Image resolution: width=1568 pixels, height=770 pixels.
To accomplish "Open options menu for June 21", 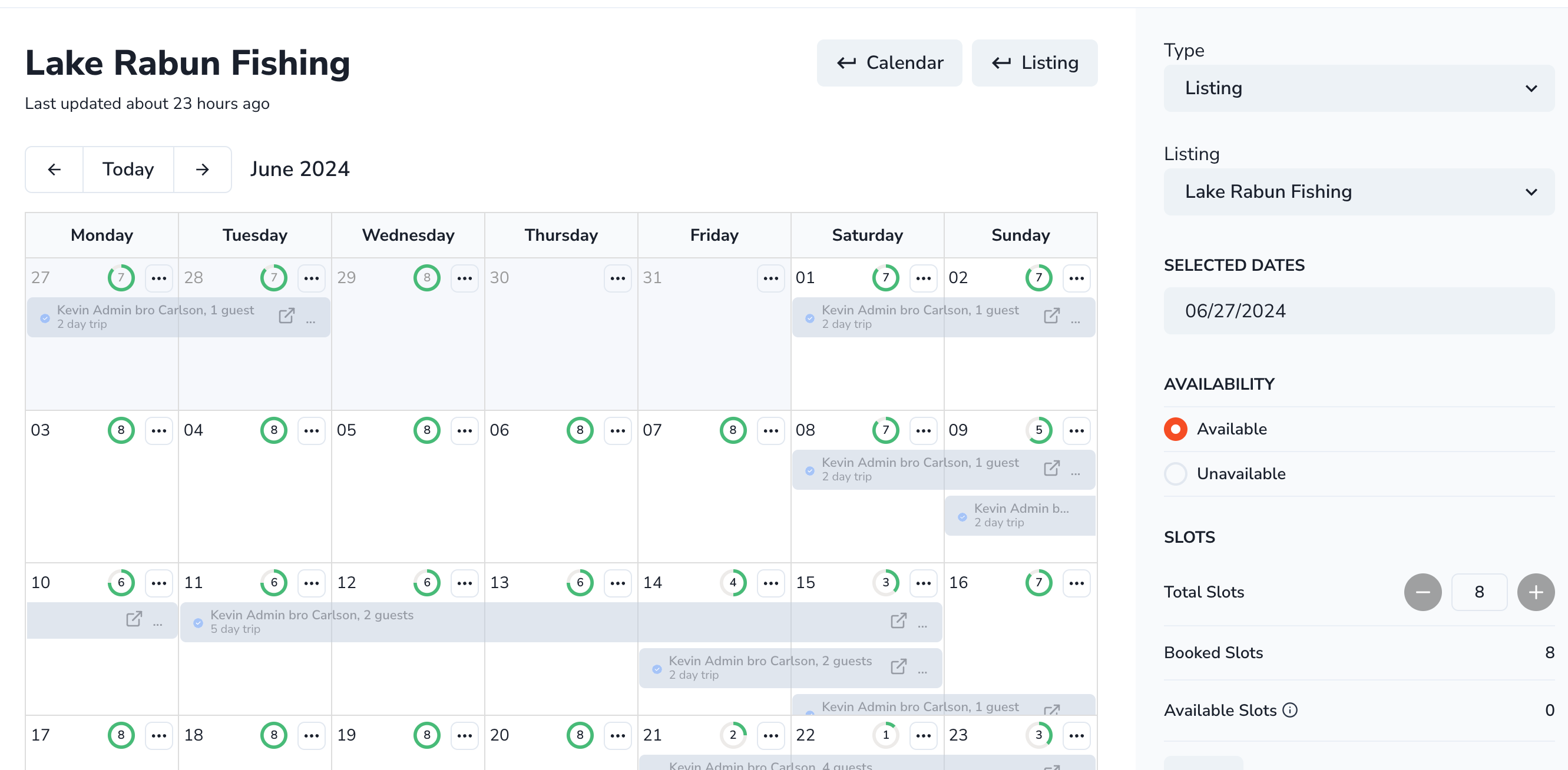I will coord(770,735).
